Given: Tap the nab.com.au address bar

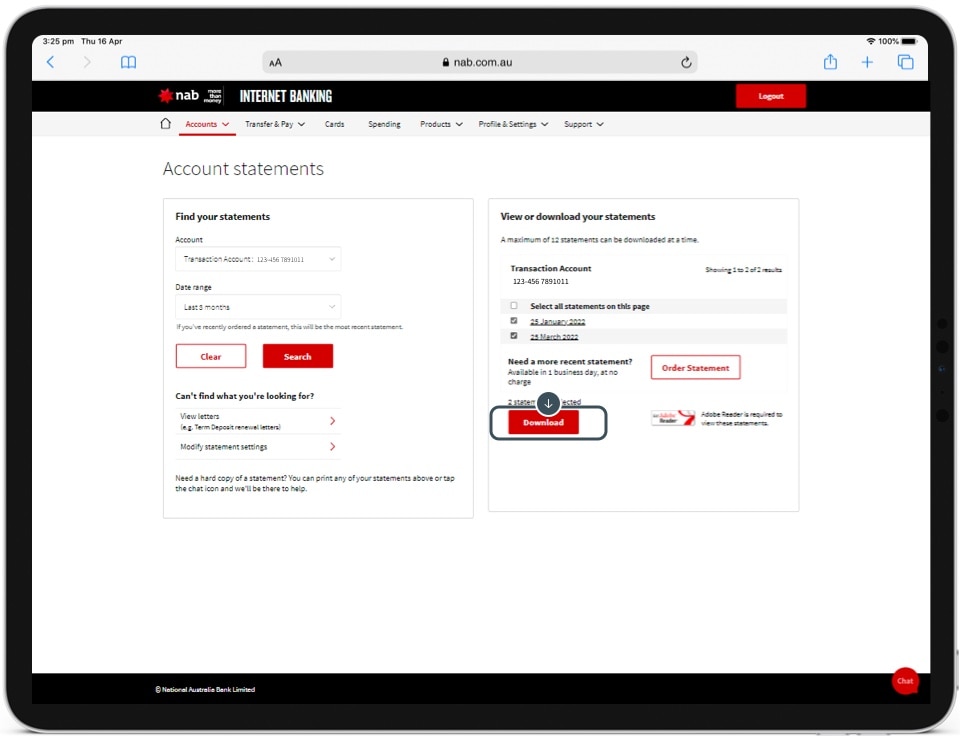Looking at the screenshot, I should pos(480,62).
